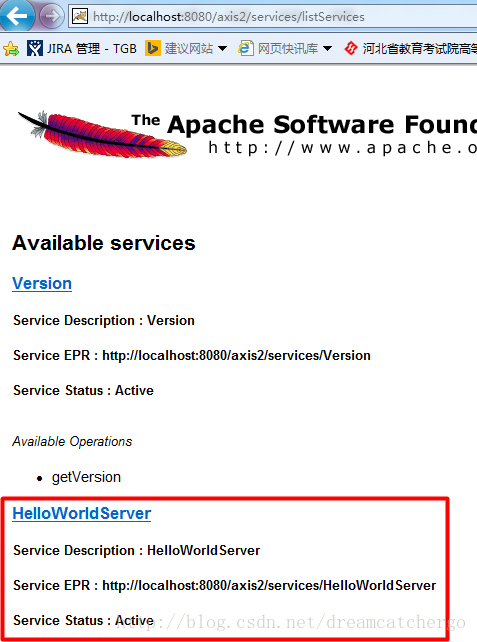Click the HelloWorldServer Service EPR text
This screenshot has width=477, height=642.
tap(225, 585)
